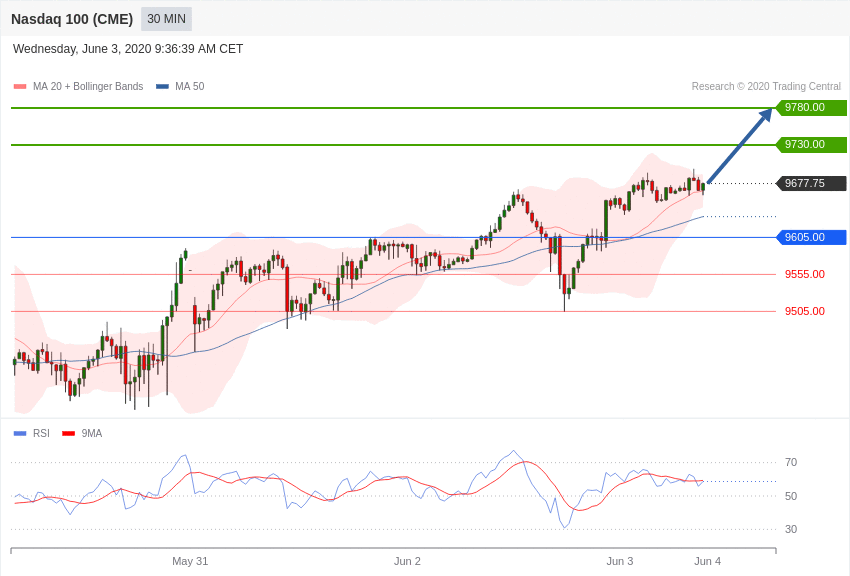Click the 9555.00 red support label

(804, 274)
